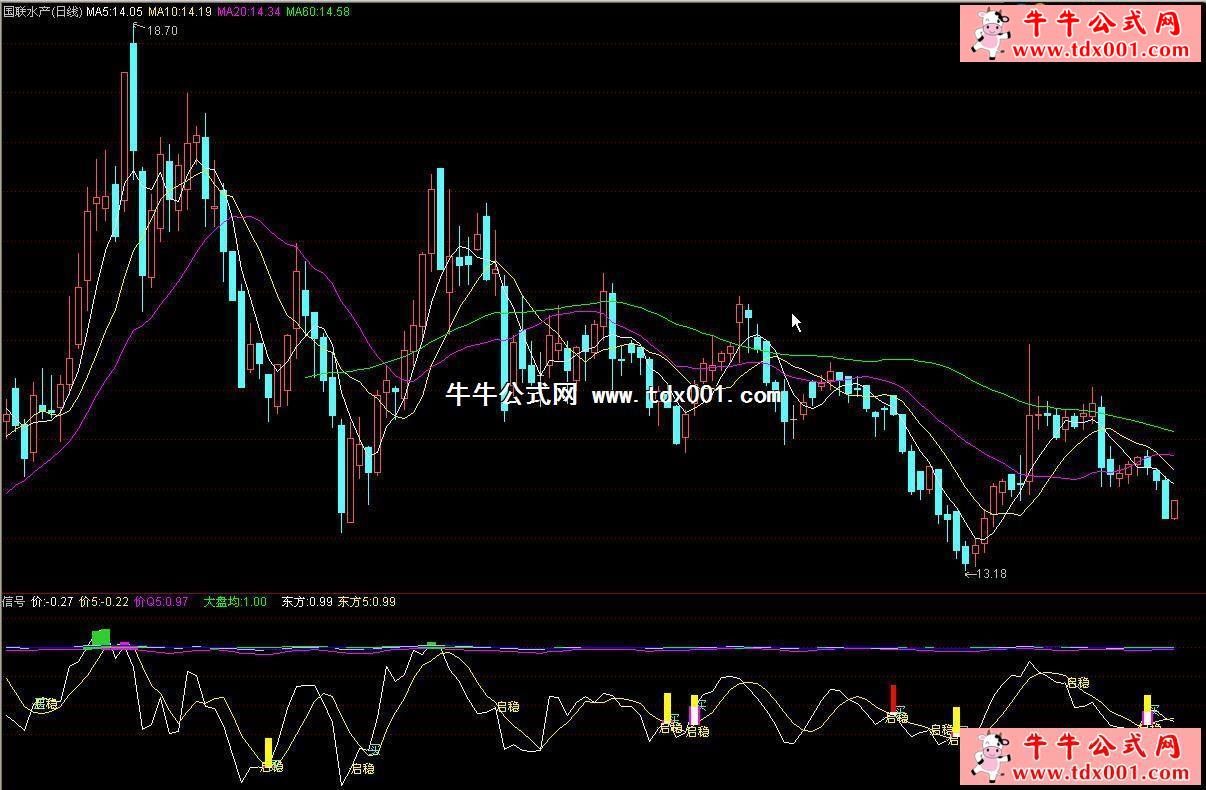Screen dimensions: 1206x790
Task: Click the 13.18 lowest price label
Action: pos(991,574)
